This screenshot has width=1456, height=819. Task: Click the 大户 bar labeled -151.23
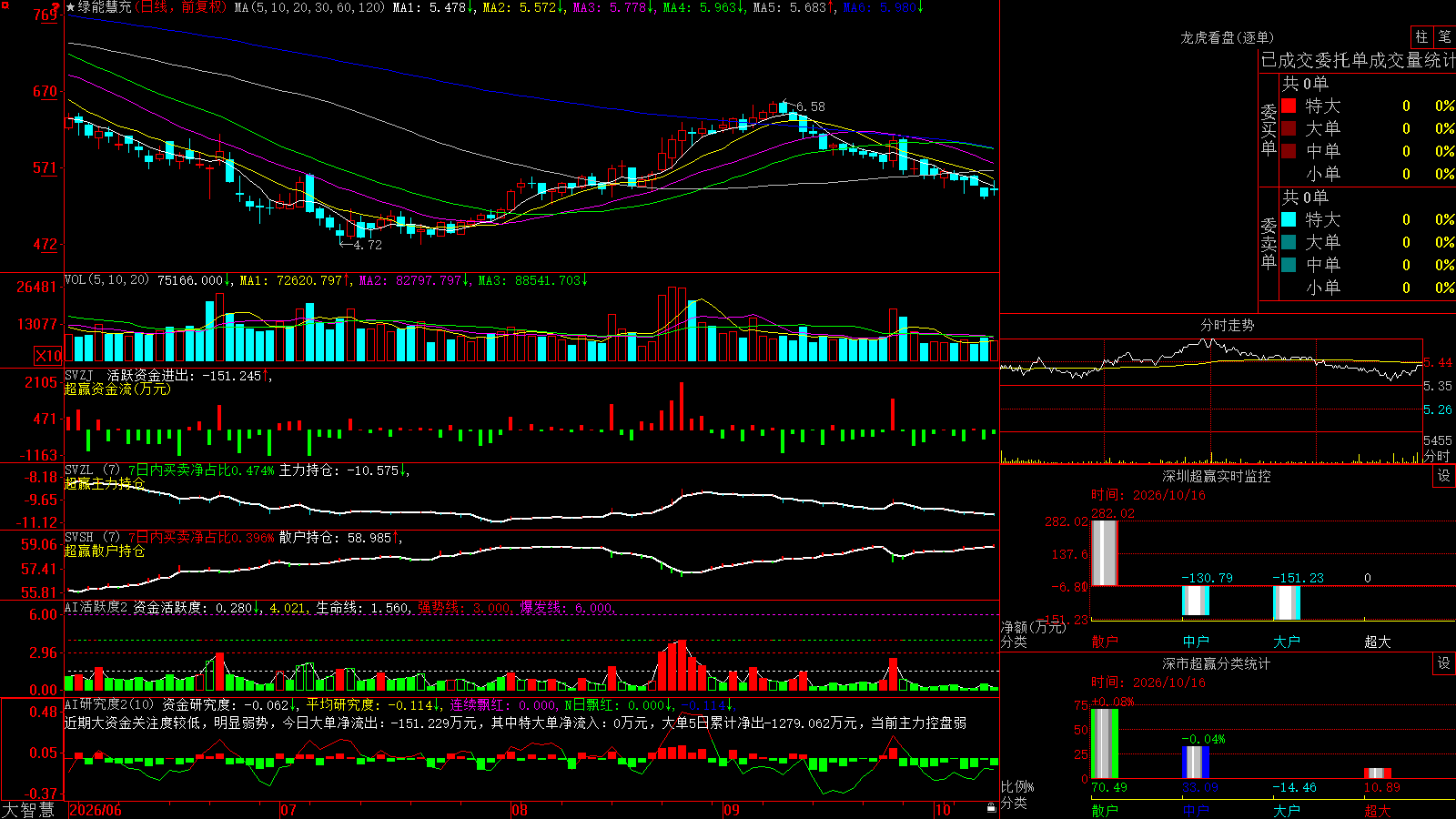coord(1287,602)
